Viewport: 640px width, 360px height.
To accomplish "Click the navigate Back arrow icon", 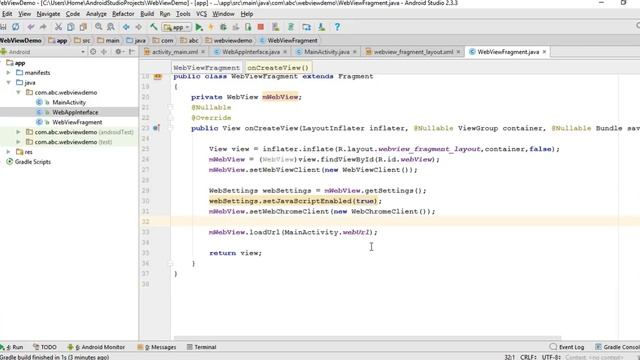I will (x=126, y=27).
